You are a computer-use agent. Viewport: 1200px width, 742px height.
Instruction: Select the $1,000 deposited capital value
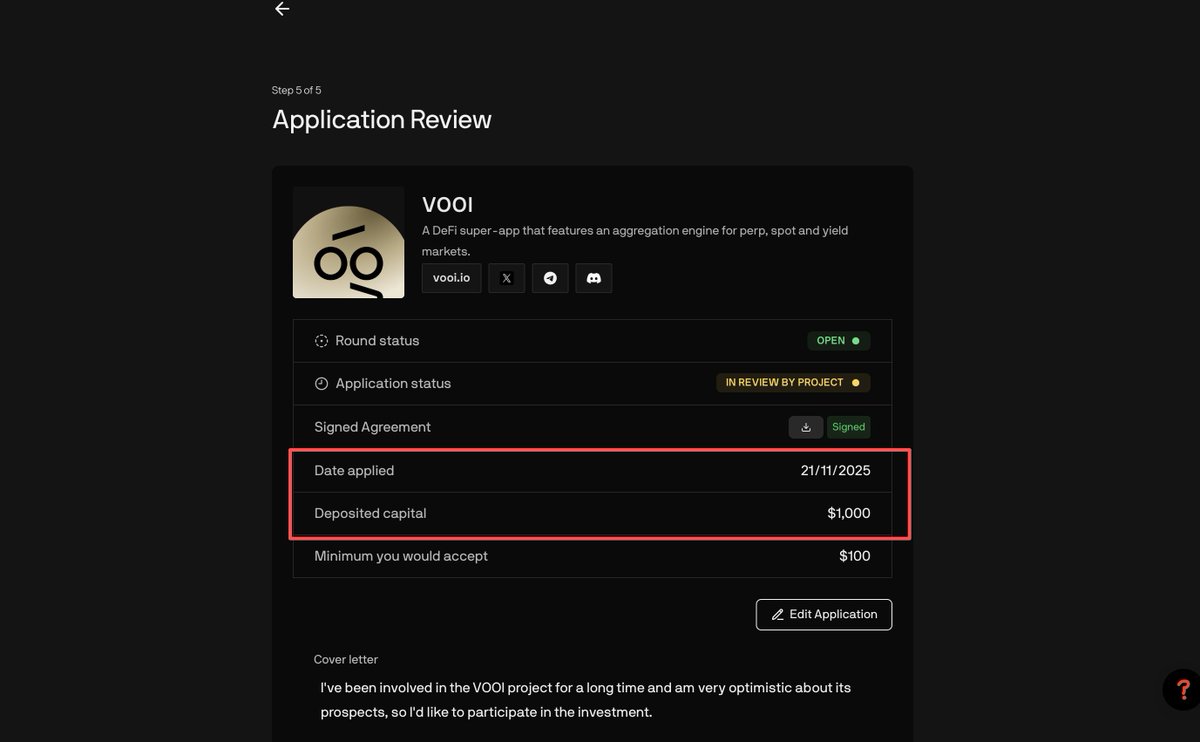849,513
